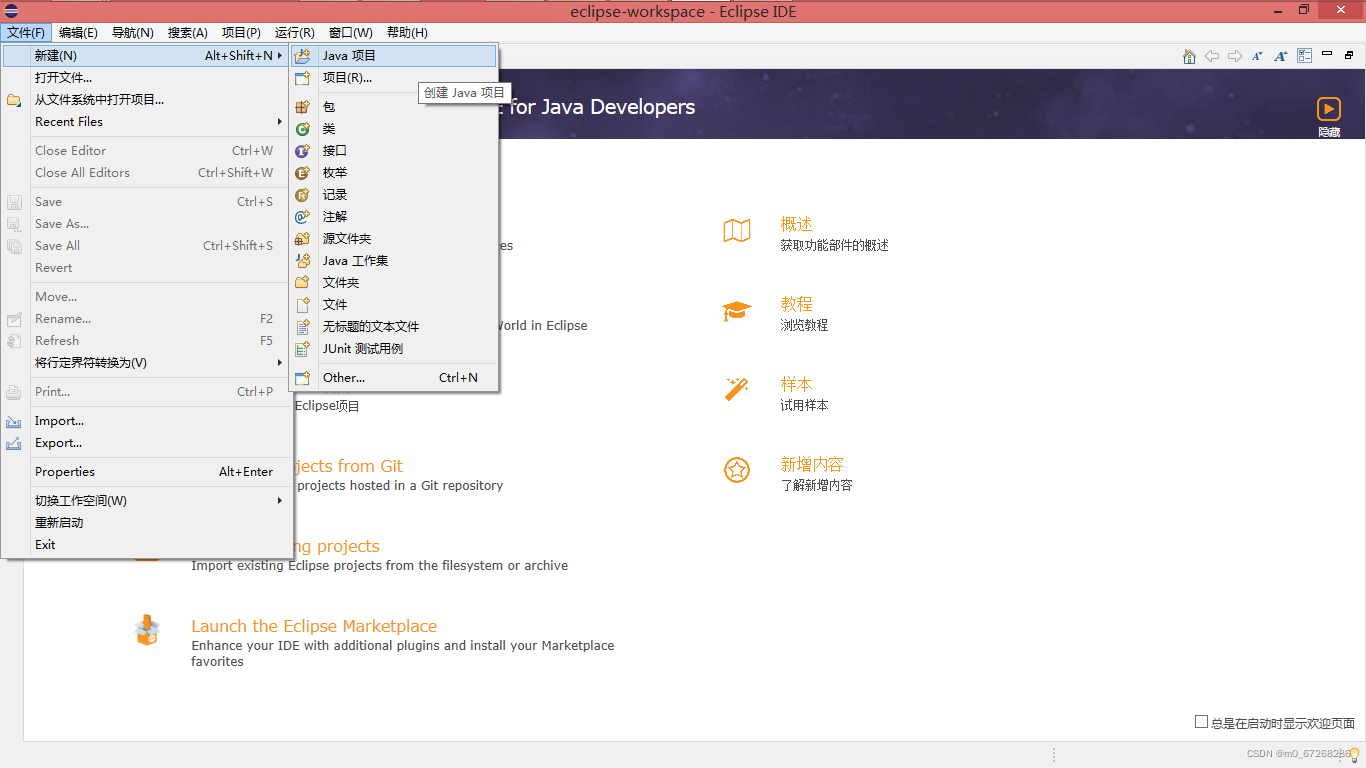
Task: Click the orange 隐藏 play icon
Action: point(1329,109)
